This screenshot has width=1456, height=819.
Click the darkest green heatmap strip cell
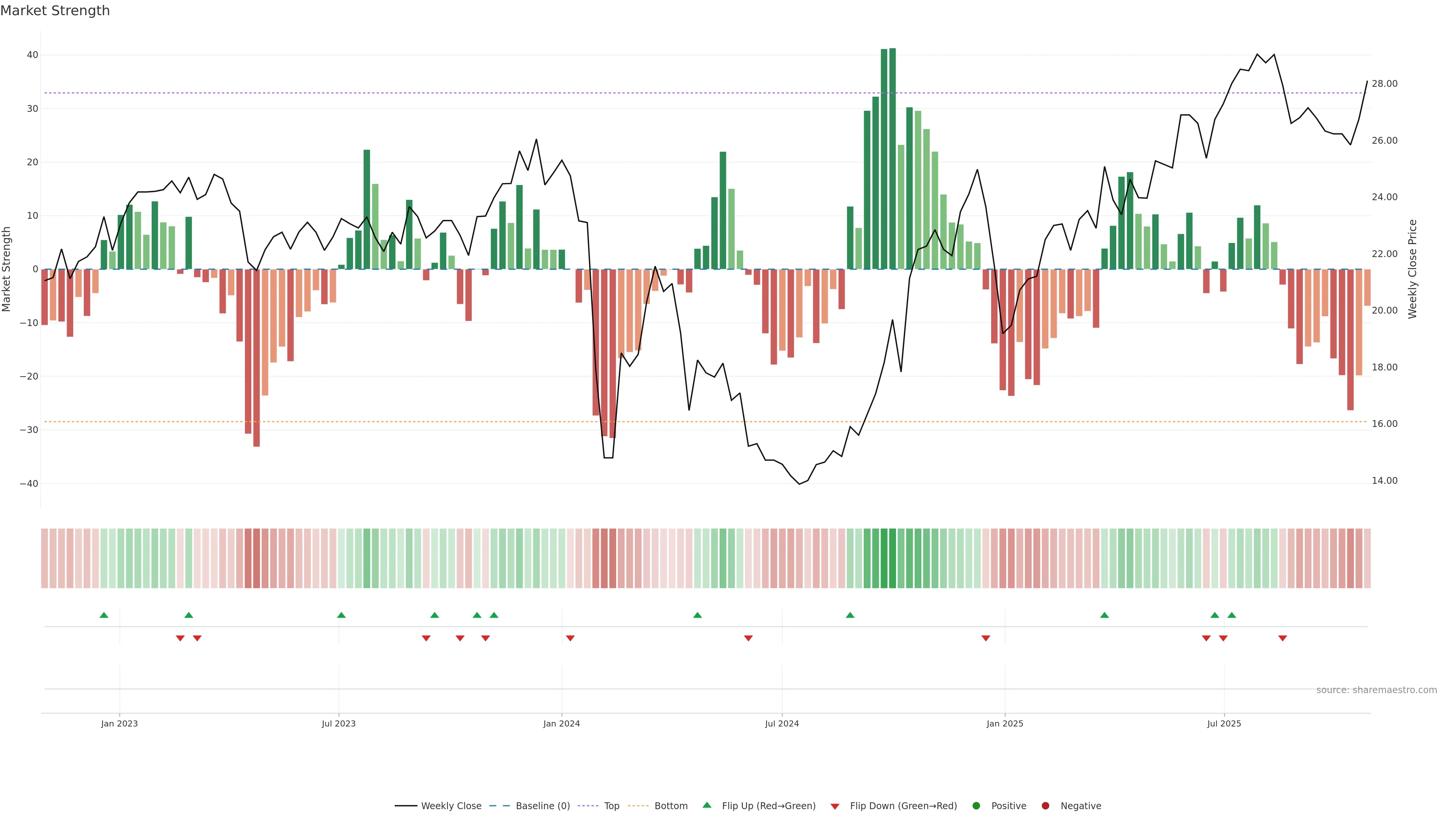(x=893, y=558)
